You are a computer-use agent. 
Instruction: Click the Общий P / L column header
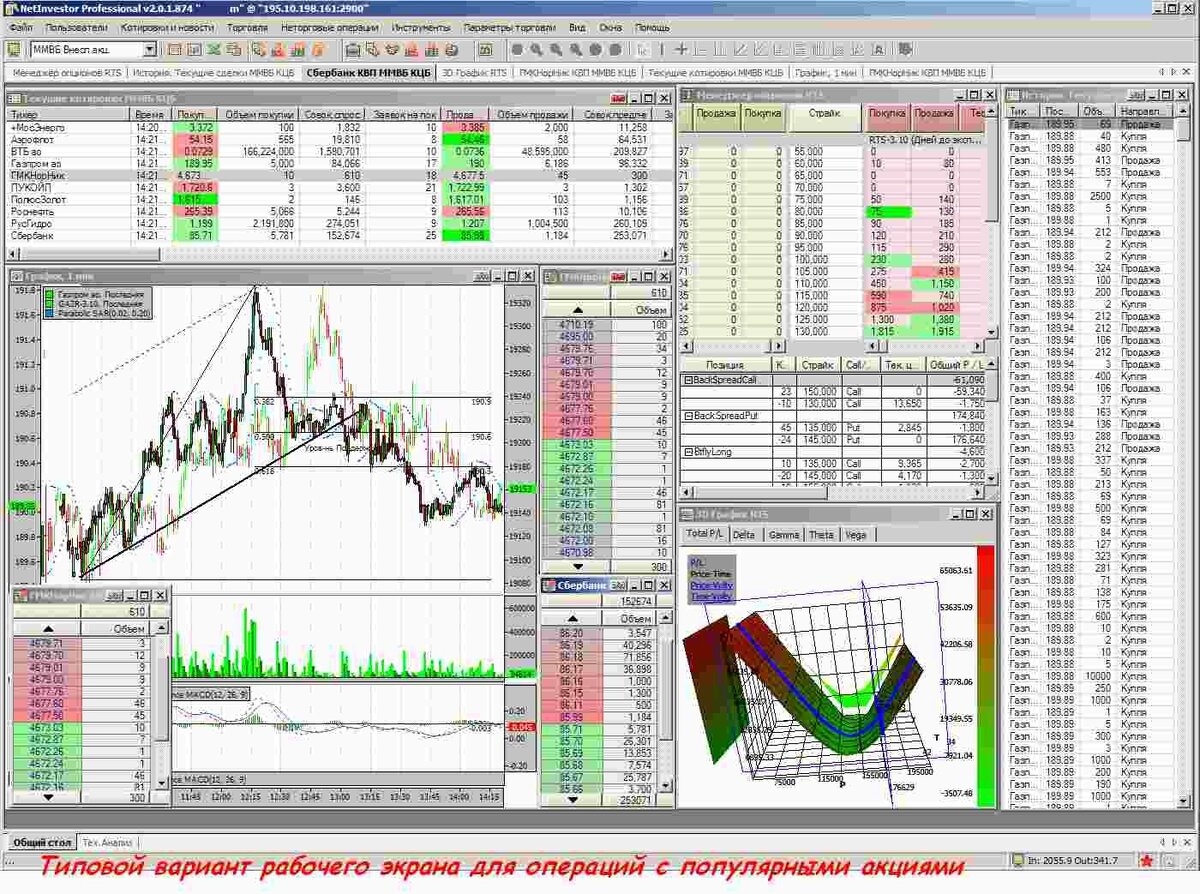(x=959, y=366)
